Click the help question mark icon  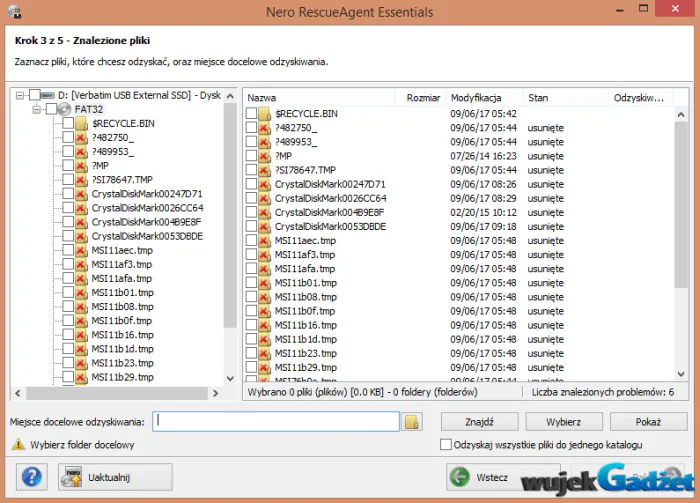click(x=32, y=477)
